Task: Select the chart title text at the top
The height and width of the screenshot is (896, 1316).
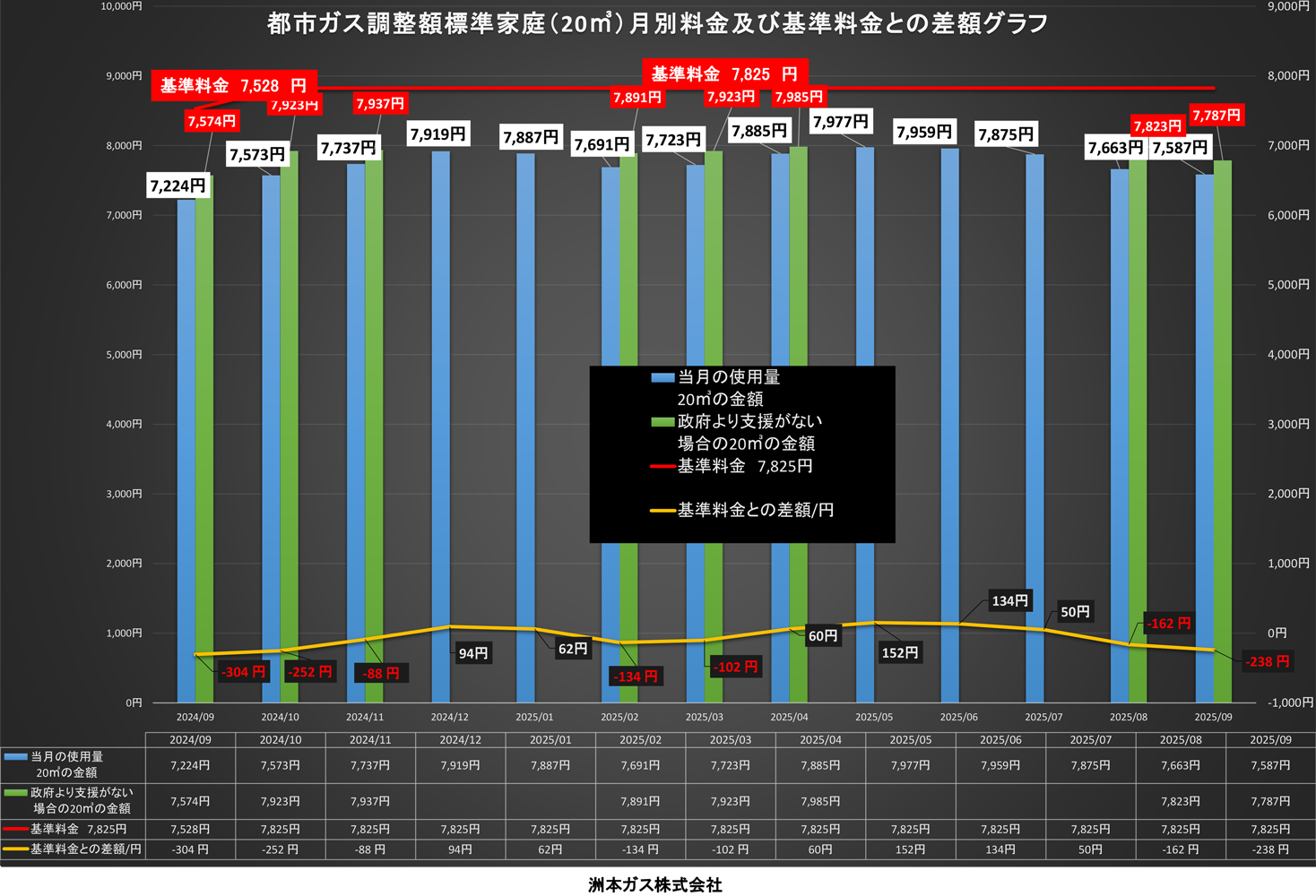Action: click(x=657, y=23)
